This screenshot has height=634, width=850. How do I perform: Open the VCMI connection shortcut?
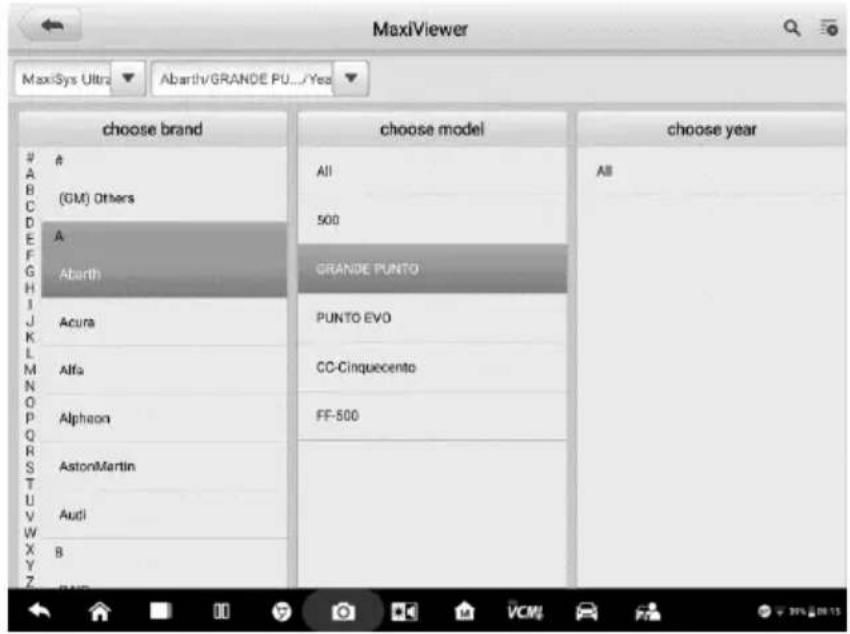pos(525,611)
